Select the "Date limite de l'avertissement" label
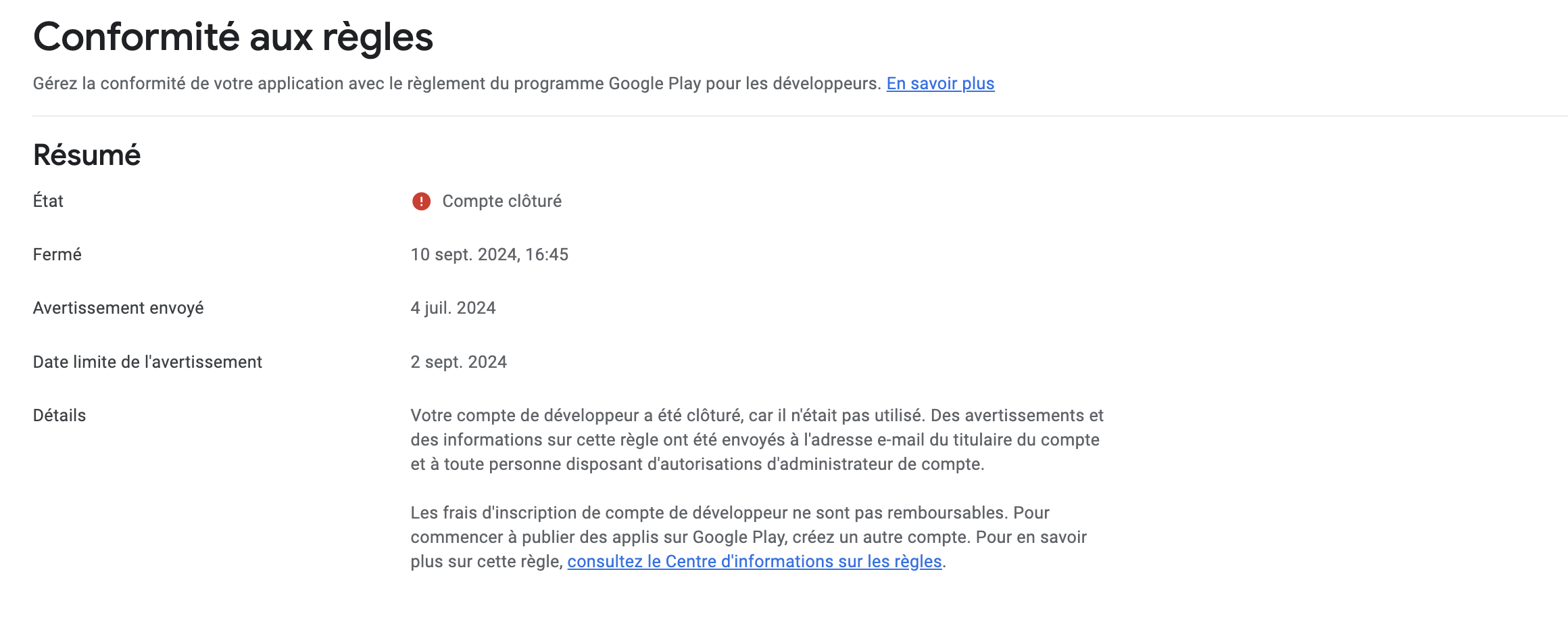Screen dimensions: 1568x622 [147, 362]
